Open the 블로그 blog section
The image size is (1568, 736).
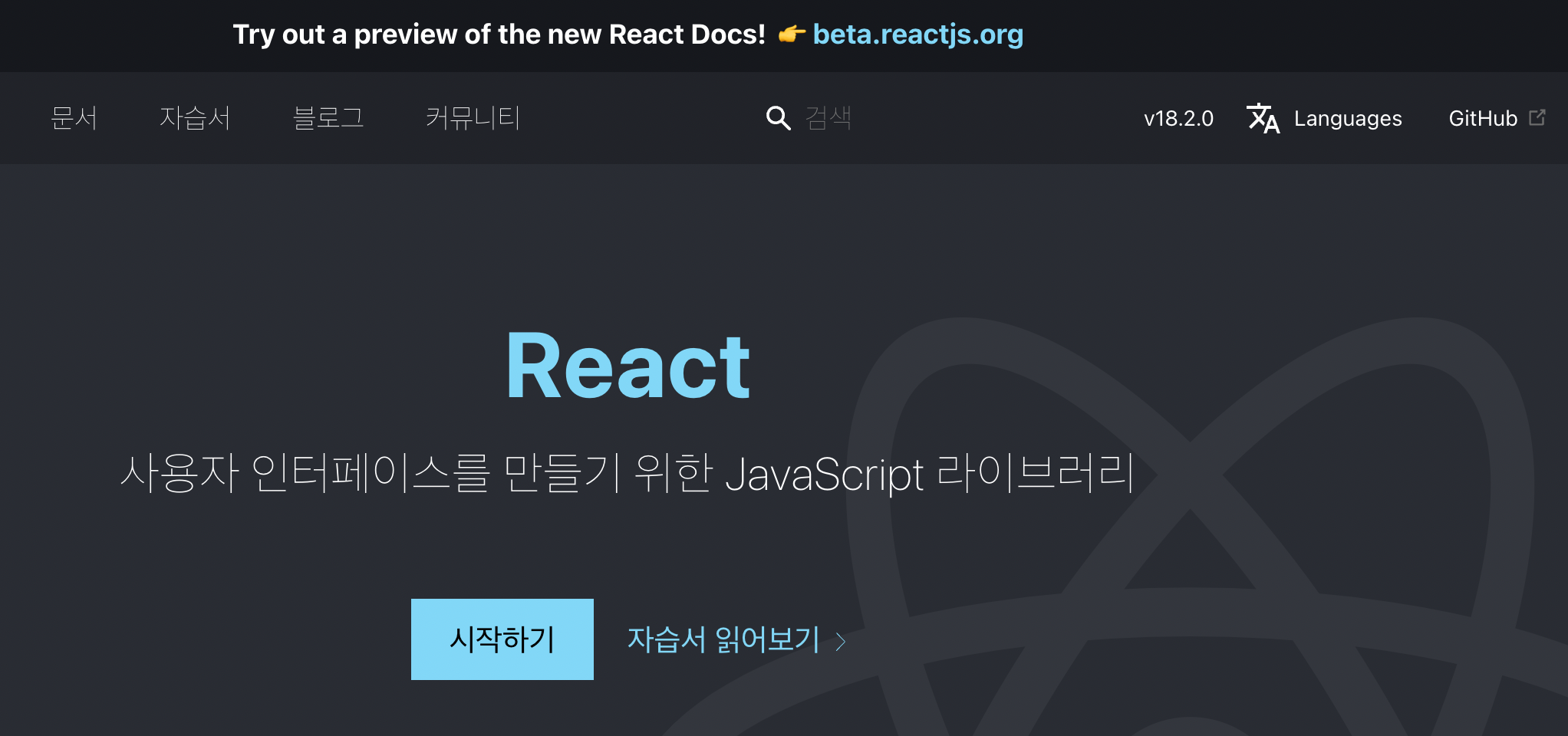[328, 118]
